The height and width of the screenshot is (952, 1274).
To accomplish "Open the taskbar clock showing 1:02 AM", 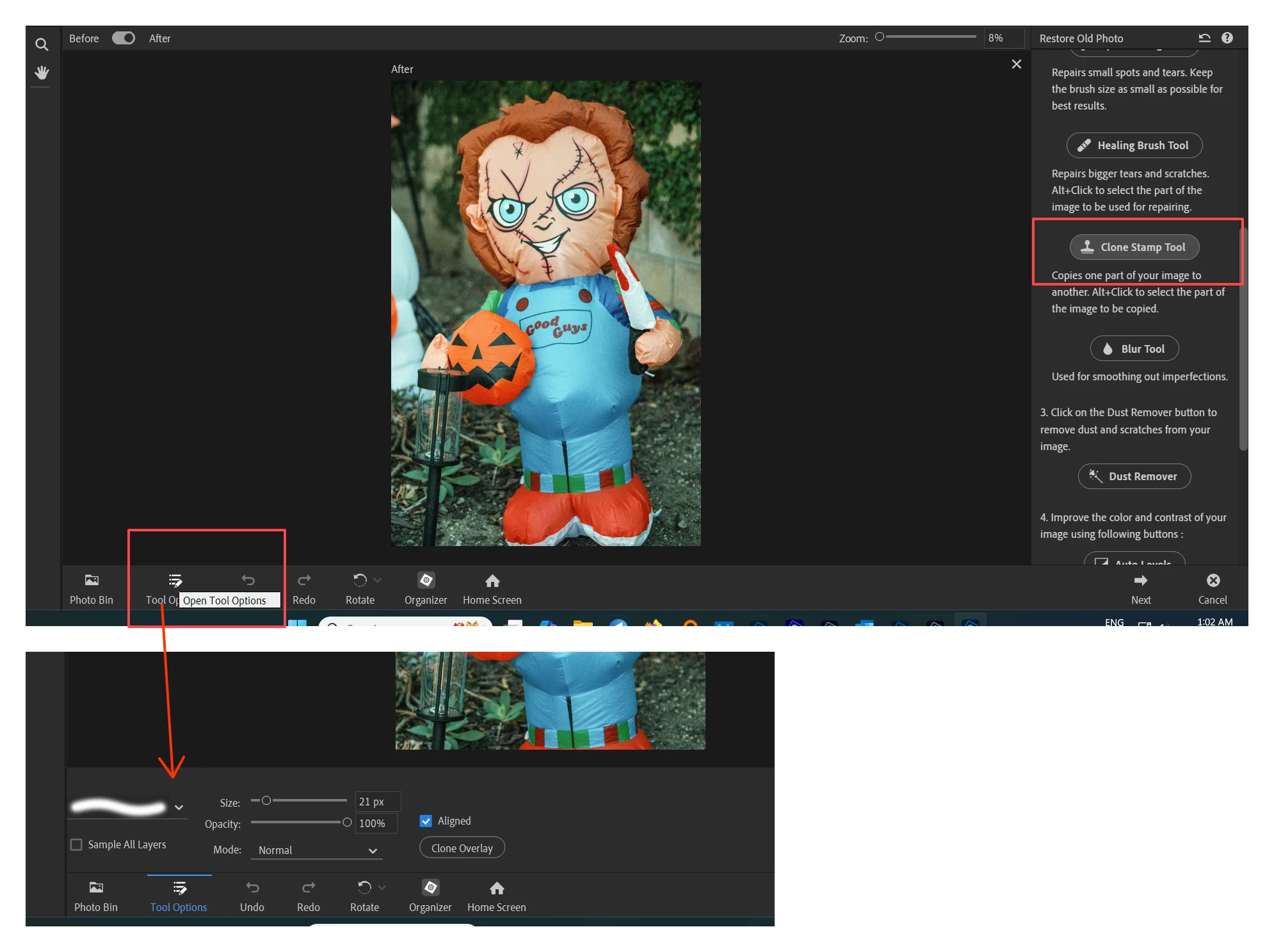I will (x=1215, y=622).
